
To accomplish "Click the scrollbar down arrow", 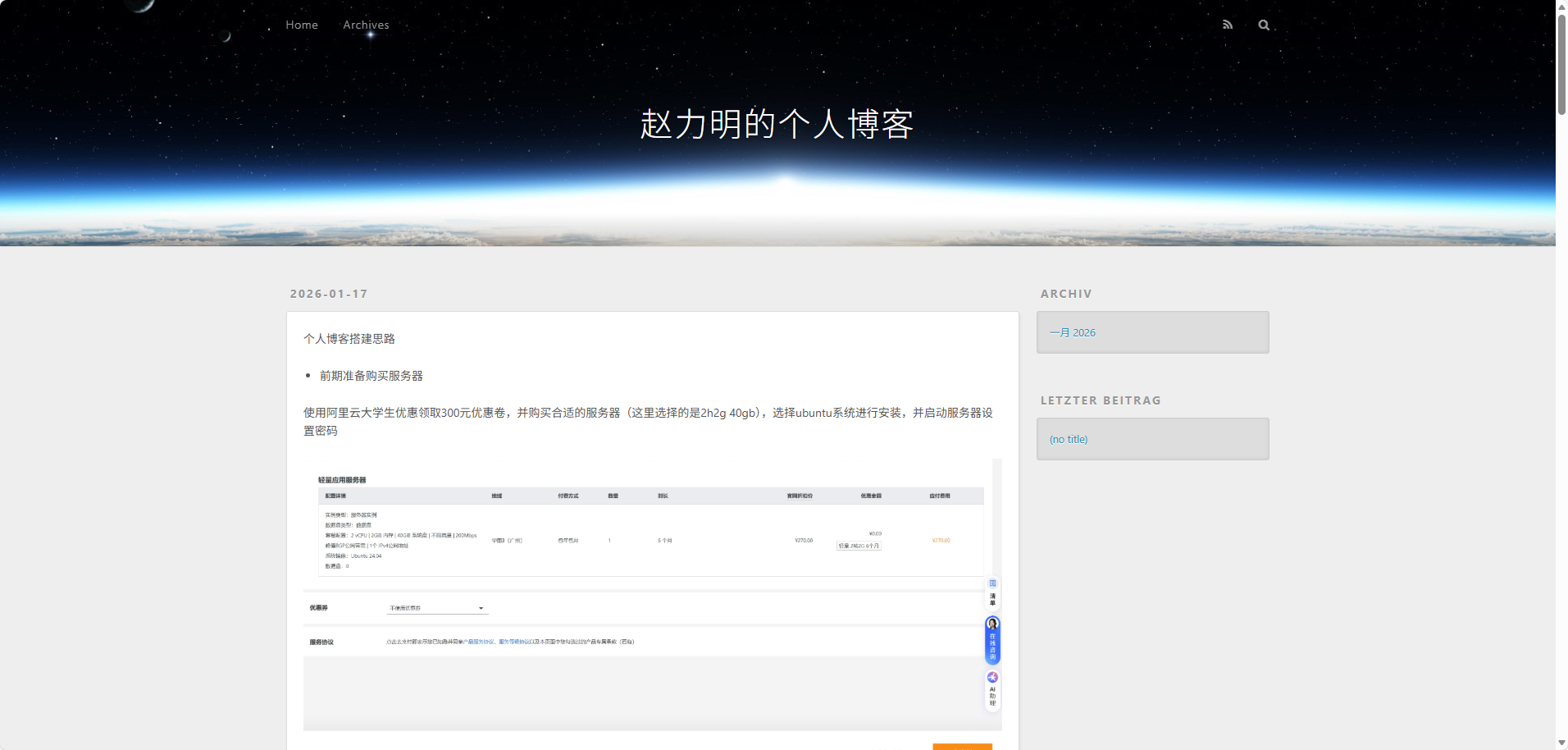I will (x=1561, y=743).
